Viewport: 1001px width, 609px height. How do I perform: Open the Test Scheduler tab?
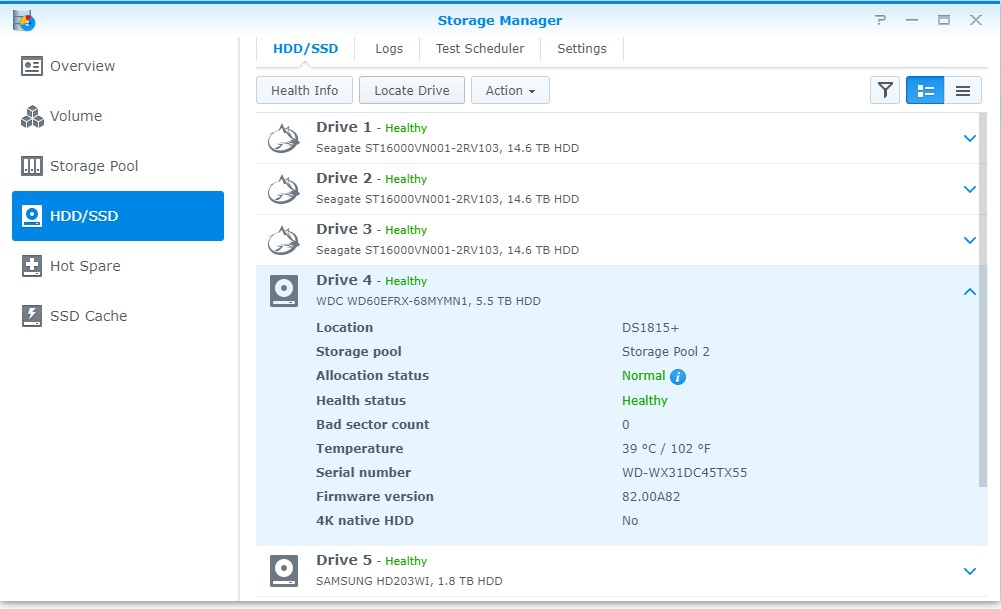pyautogui.click(x=479, y=49)
